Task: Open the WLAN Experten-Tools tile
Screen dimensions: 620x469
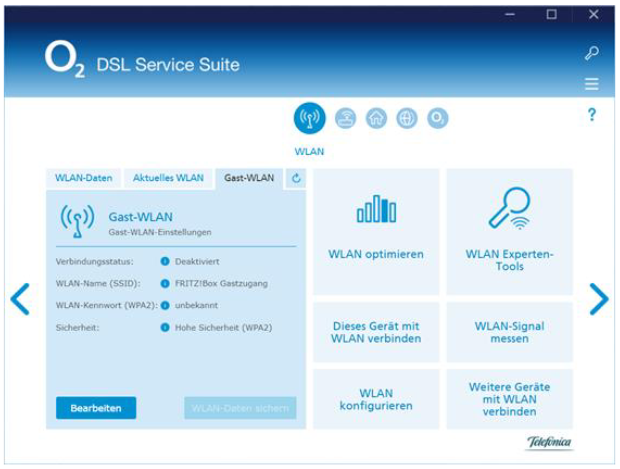Action: 510,232
